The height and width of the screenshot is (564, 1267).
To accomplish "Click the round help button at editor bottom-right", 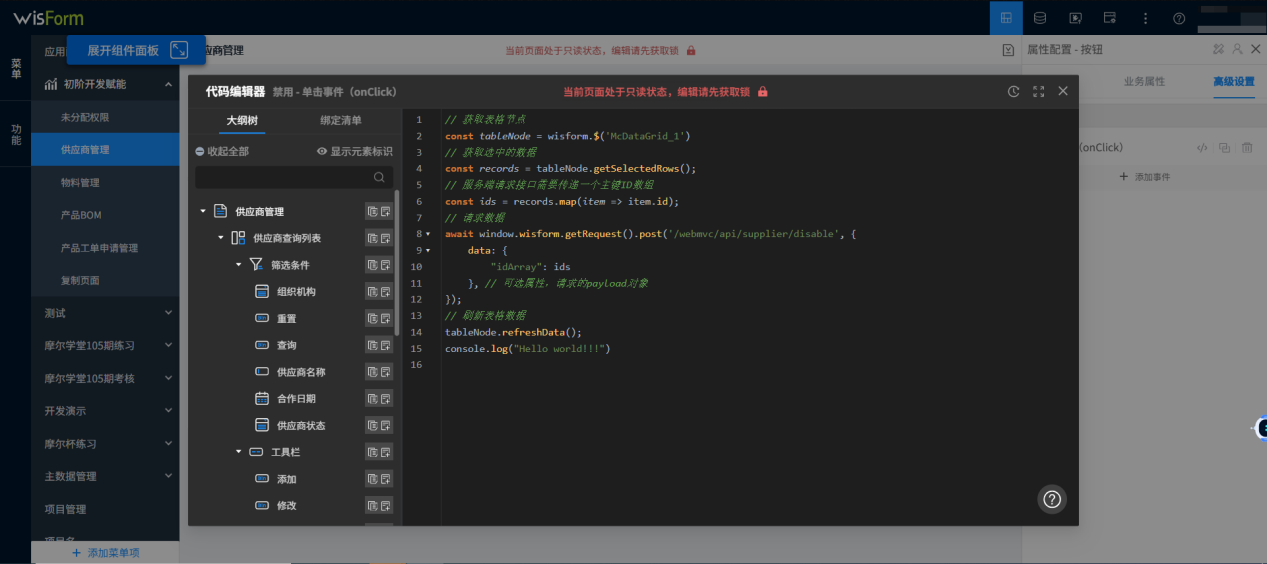I will click(1051, 499).
